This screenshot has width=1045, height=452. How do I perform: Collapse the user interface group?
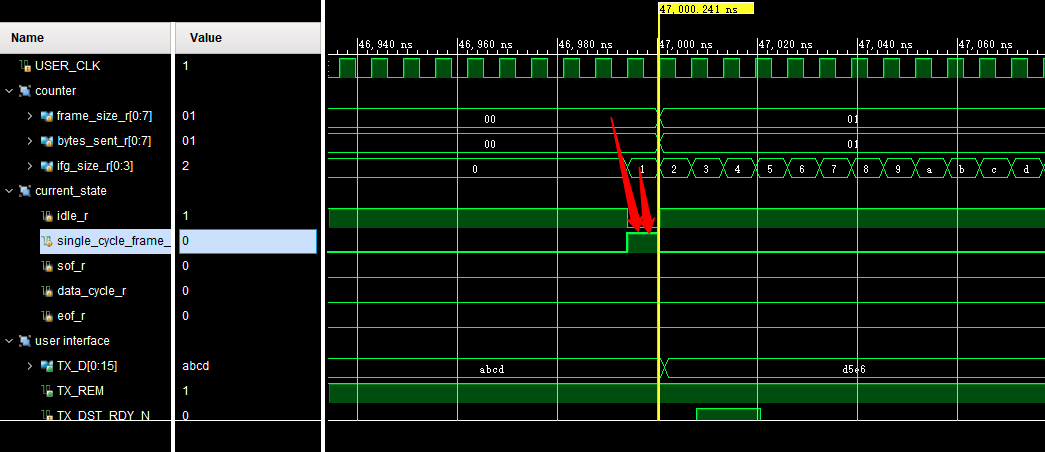click(x=9, y=341)
